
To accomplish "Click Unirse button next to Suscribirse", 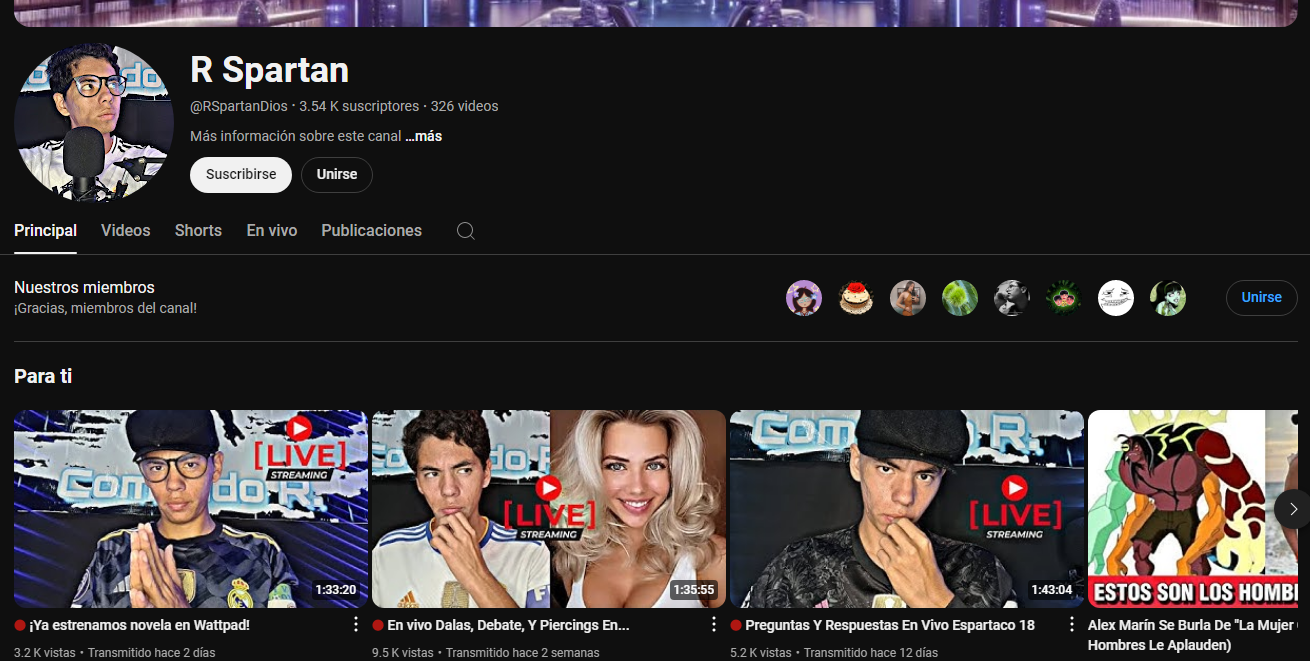I will [x=337, y=174].
